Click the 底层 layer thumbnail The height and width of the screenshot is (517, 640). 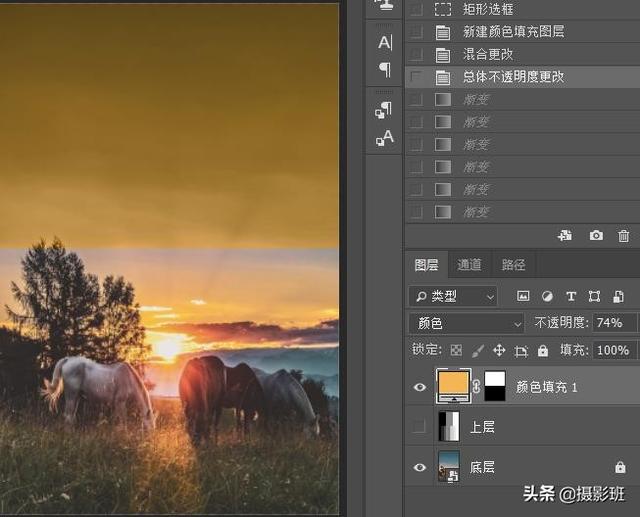pyautogui.click(x=449, y=466)
